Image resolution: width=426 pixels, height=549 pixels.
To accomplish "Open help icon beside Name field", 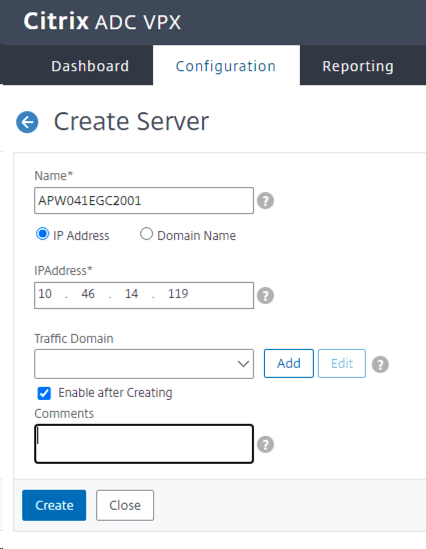I will pyautogui.click(x=265, y=201).
